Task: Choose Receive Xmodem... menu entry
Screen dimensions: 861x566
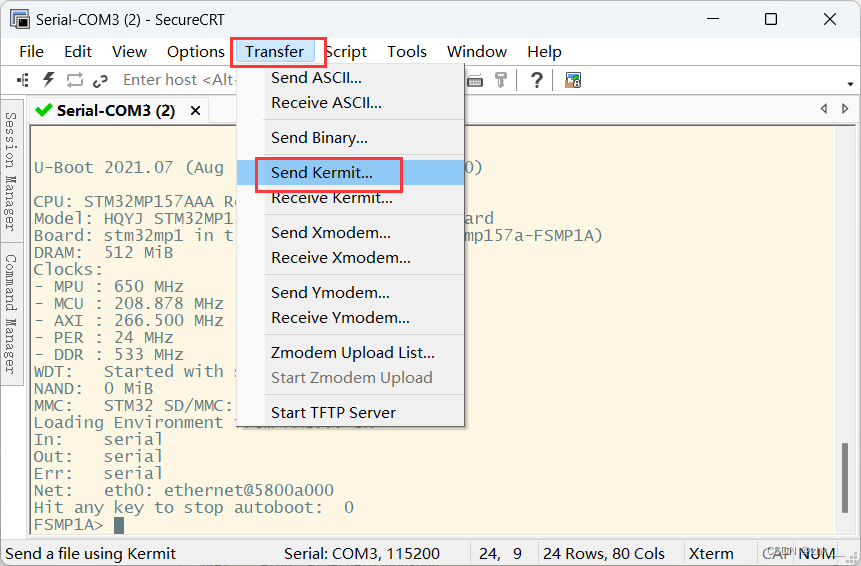Action: tap(350, 257)
